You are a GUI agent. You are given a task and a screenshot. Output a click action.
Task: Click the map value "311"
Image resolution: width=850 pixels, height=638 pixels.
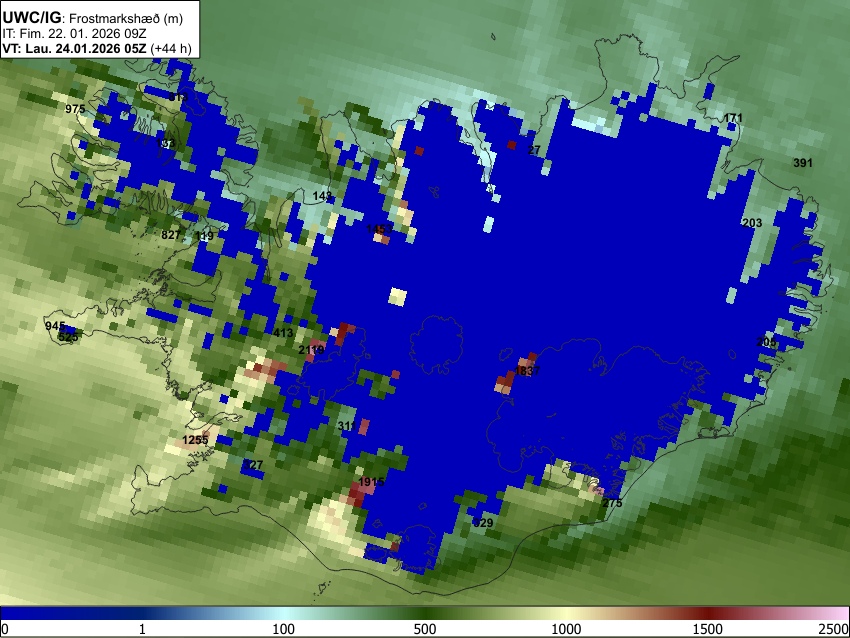click(347, 426)
